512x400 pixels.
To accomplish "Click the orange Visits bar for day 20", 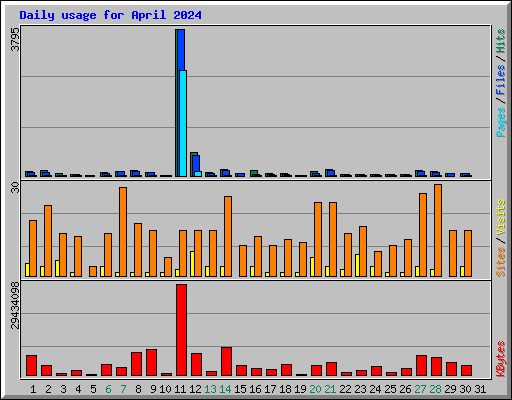I will 318,239.
